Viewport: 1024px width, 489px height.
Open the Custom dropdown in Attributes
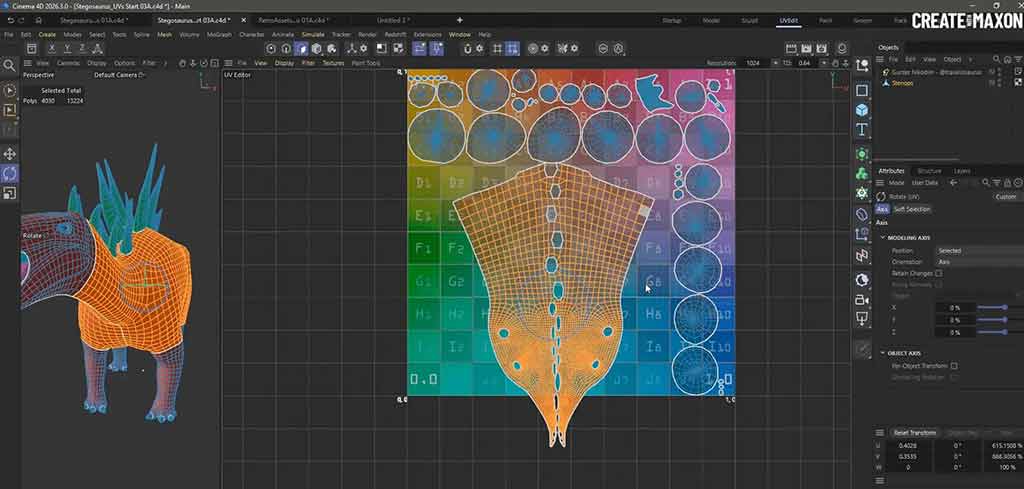click(1007, 197)
